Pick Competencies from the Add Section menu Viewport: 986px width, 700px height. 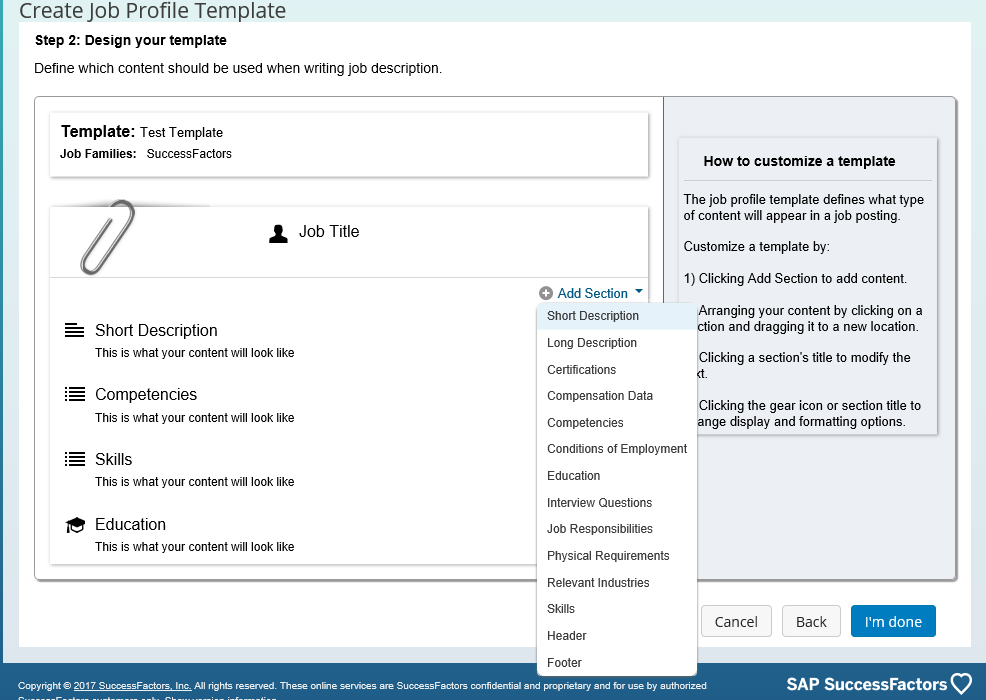pos(617,423)
